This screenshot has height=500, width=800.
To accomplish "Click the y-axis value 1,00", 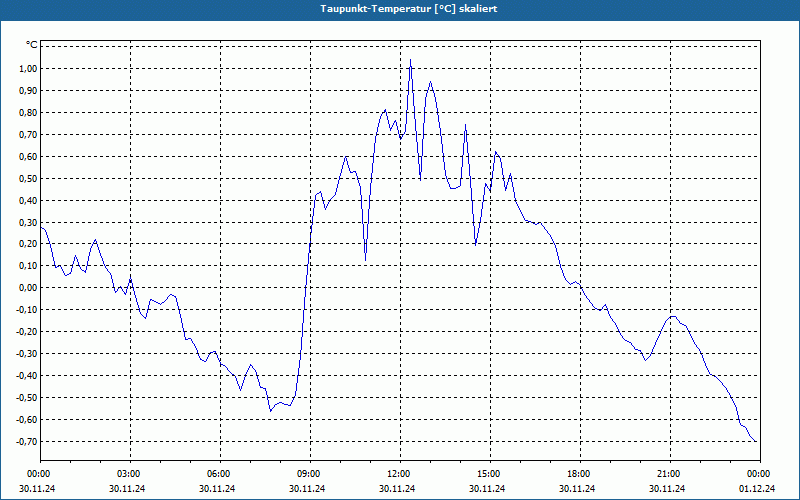I will [x=28, y=68].
